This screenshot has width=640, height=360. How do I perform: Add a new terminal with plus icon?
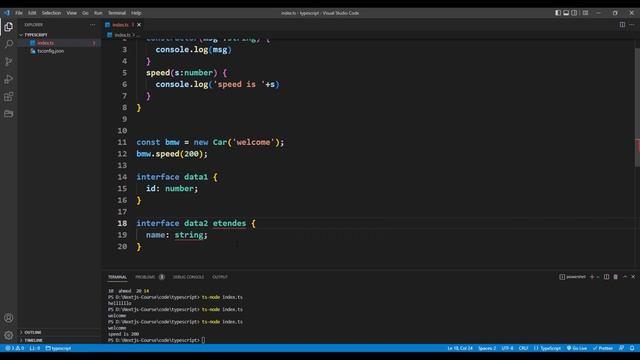pos(592,277)
